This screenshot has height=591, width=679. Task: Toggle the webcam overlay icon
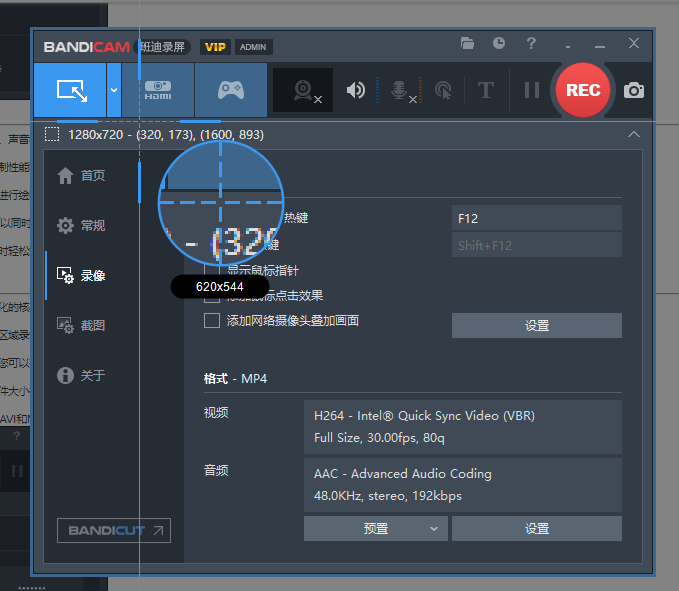pyautogui.click(x=303, y=90)
